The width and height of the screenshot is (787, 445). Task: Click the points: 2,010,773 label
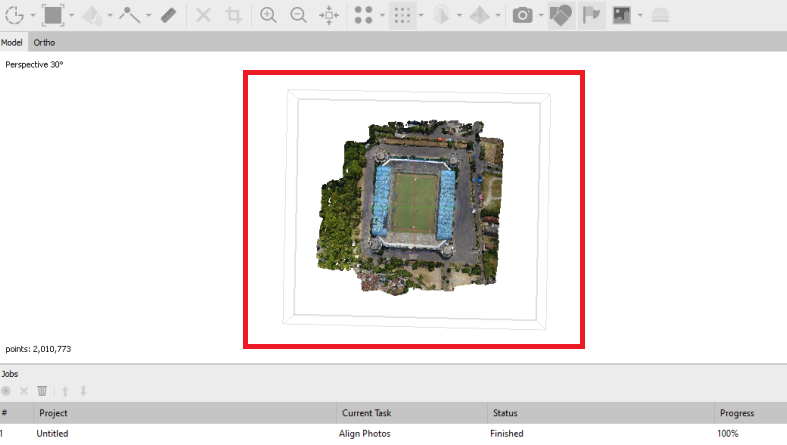click(38, 349)
